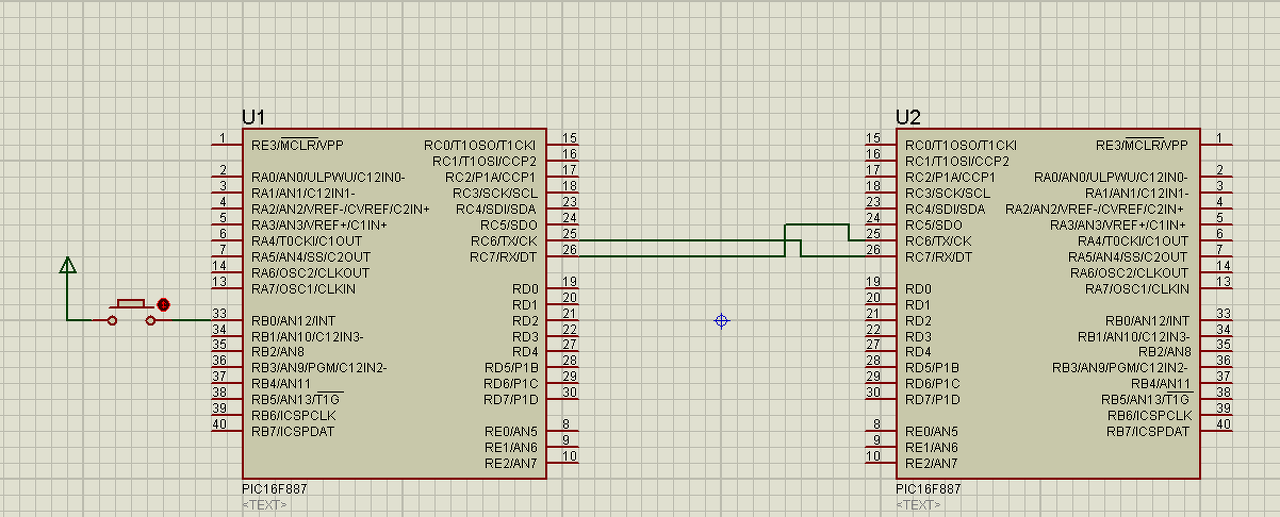This screenshot has width=1280, height=517.
Task: Select pin number 25 on U2
Action: coord(873,234)
